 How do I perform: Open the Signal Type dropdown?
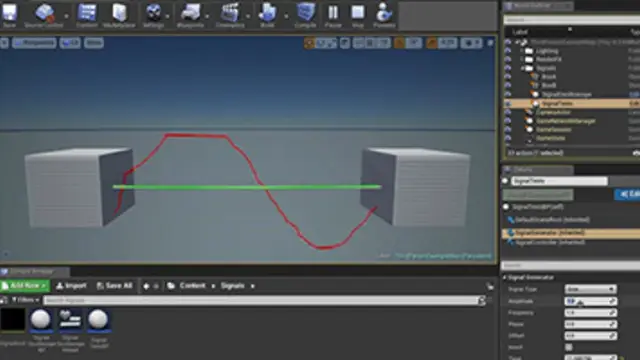tap(591, 289)
